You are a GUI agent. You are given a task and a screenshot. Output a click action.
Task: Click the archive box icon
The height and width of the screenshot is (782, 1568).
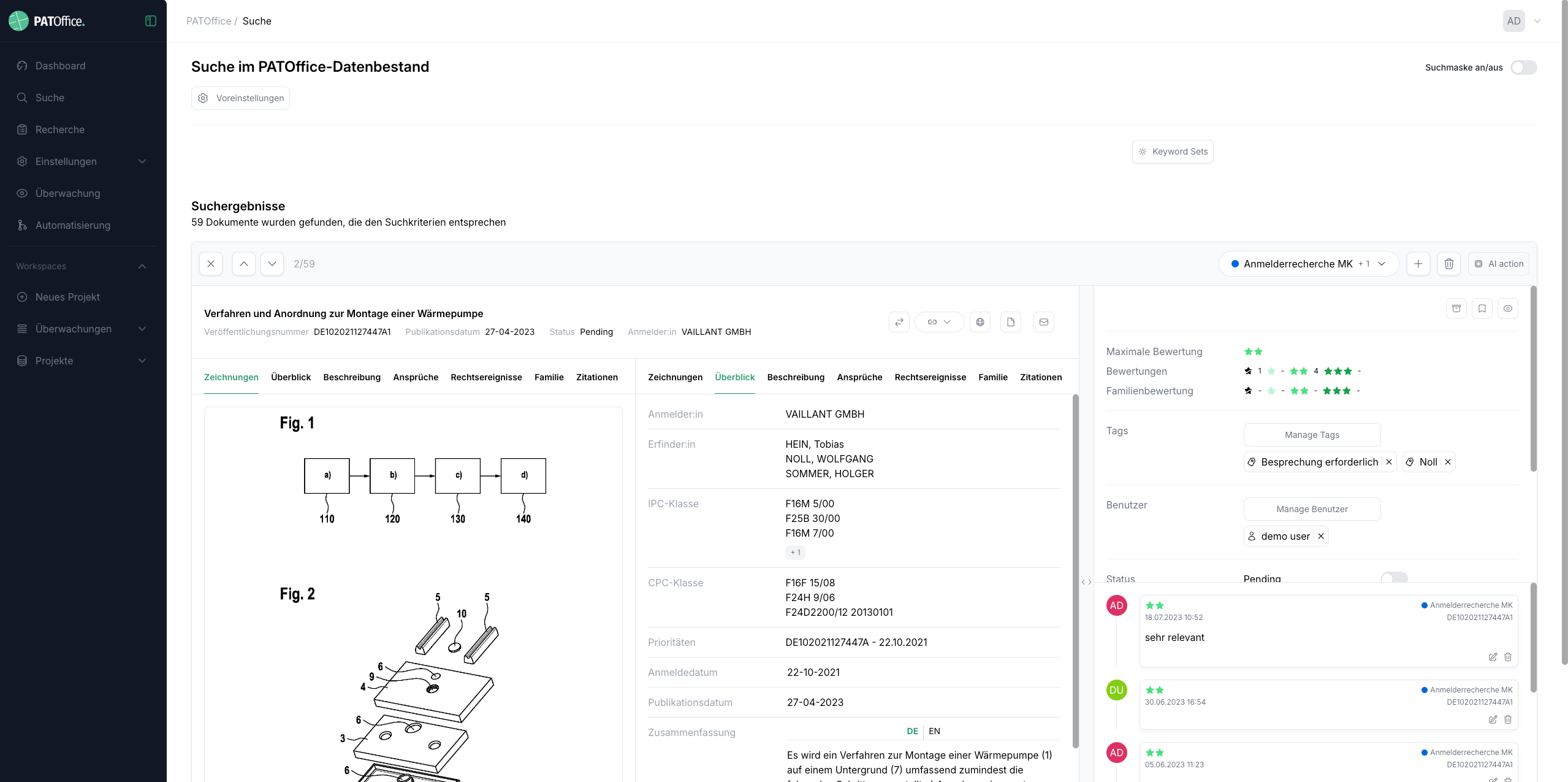[x=1456, y=309]
